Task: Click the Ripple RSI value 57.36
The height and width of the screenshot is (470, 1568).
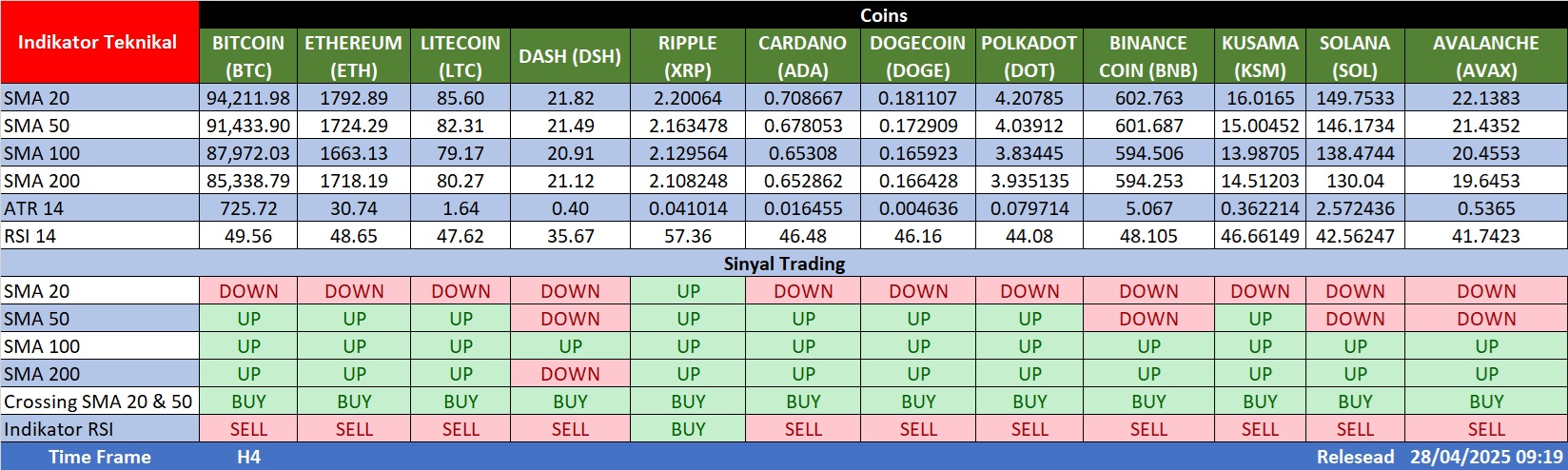Action: pos(688,236)
